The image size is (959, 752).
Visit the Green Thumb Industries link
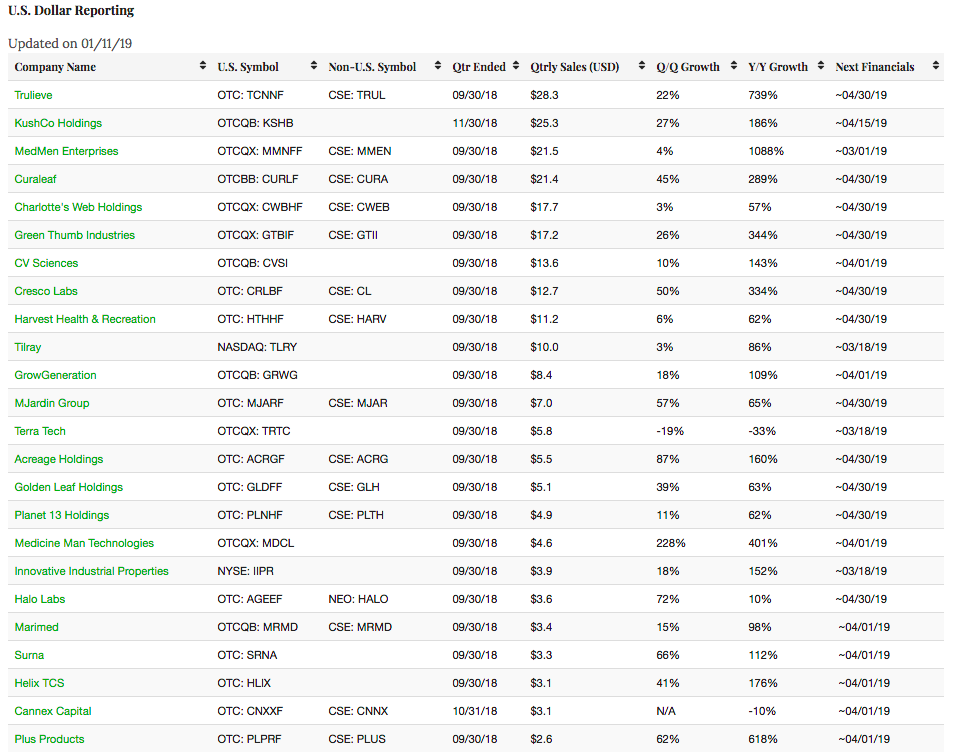74,235
